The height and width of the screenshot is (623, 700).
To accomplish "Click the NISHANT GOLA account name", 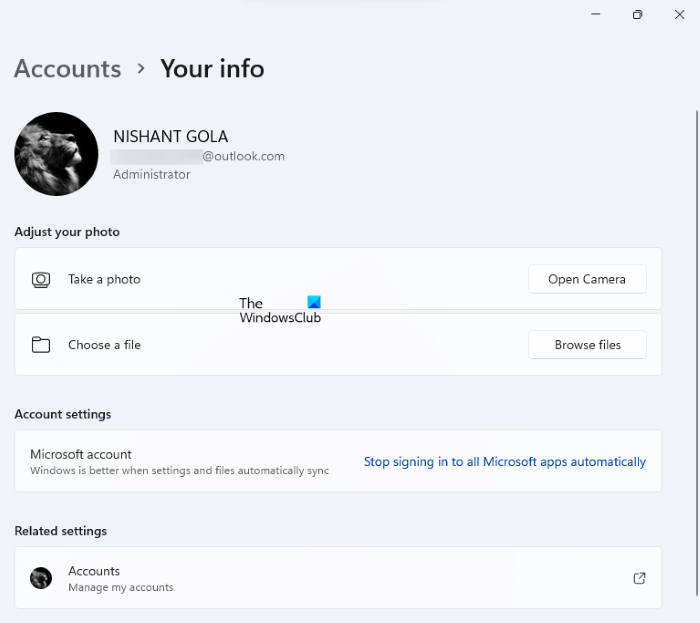I will point(170,136).
